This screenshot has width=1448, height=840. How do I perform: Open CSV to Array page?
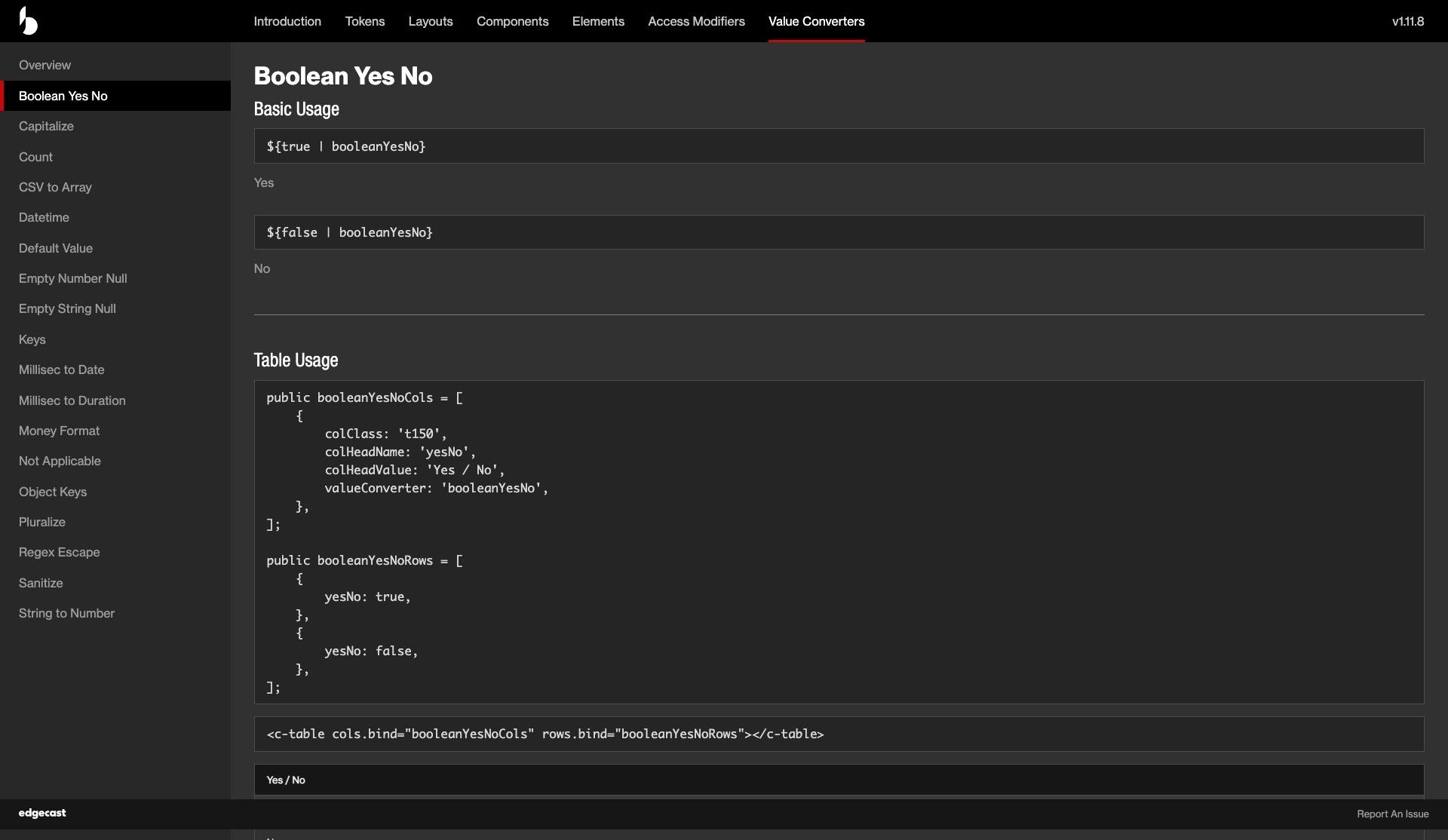115,187
